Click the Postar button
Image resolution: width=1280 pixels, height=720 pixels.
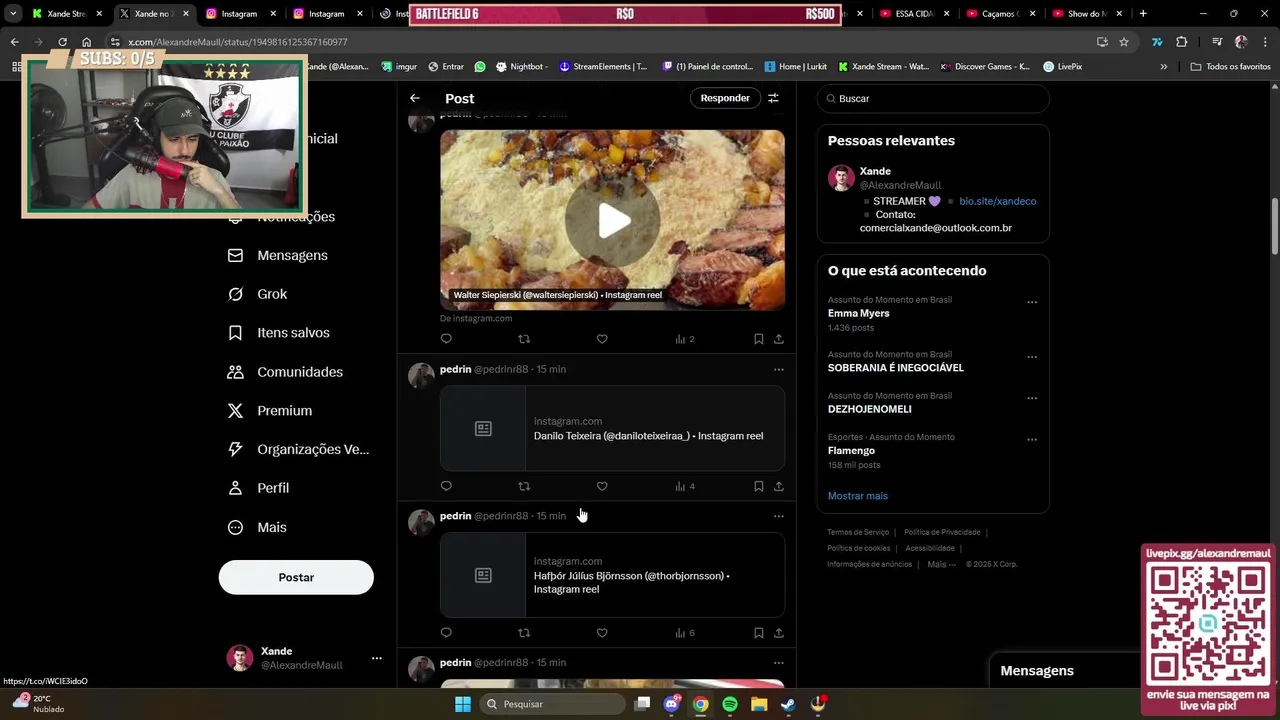click(x=296, y=577)
